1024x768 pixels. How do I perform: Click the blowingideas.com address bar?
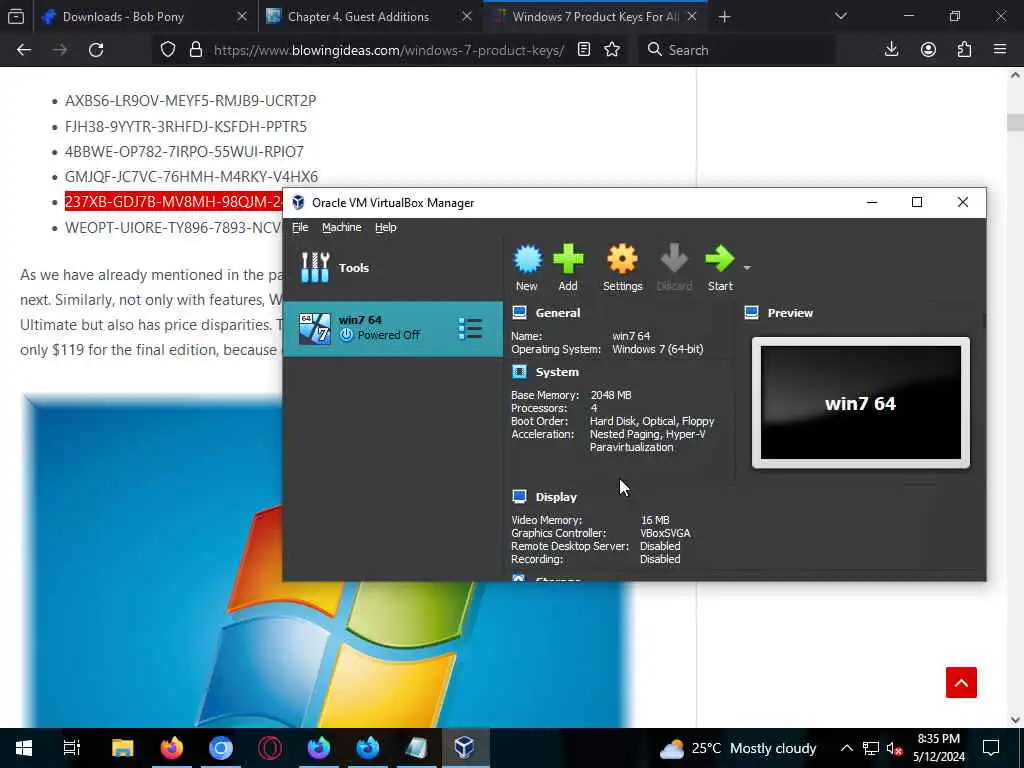[389, 50]
